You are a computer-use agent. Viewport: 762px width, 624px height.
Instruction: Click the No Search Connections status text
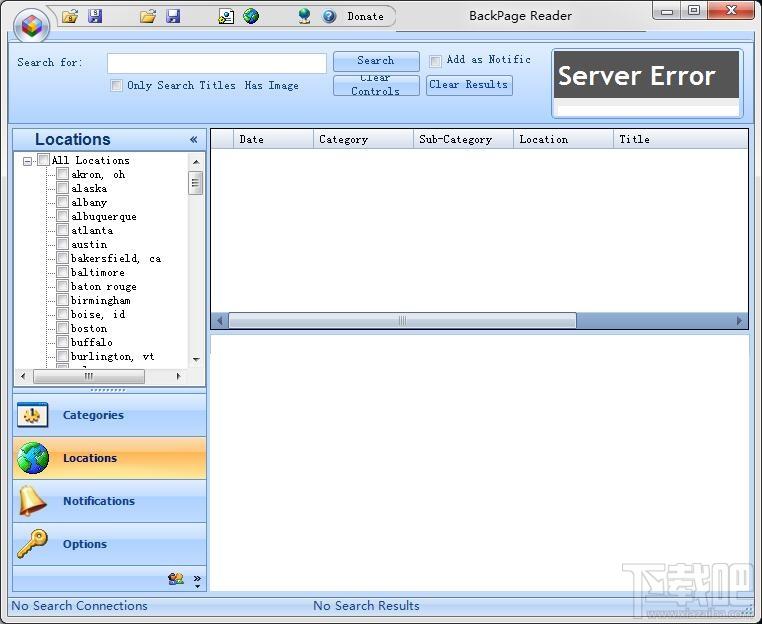pyautogui.click(x=79, y=606)
